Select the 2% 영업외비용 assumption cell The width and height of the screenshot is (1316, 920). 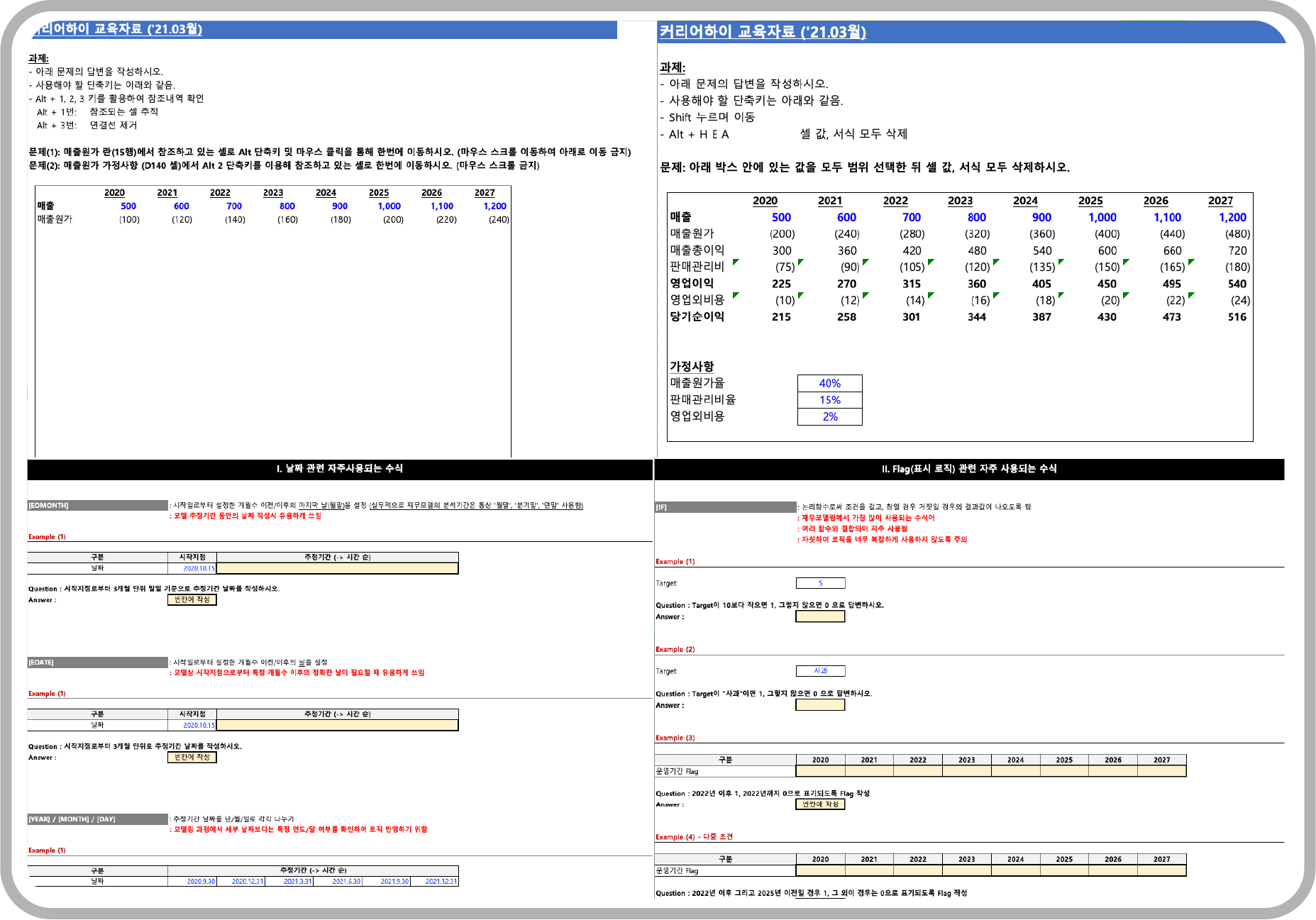(829, 417)
